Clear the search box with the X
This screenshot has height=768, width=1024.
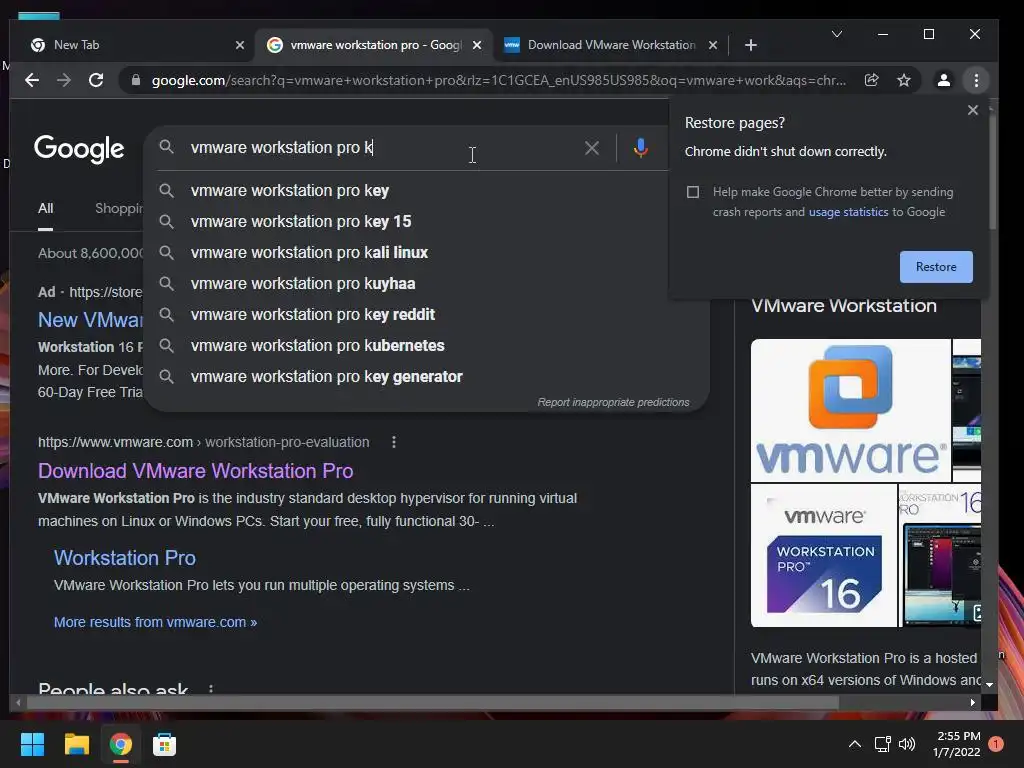(x=592, y=148)
